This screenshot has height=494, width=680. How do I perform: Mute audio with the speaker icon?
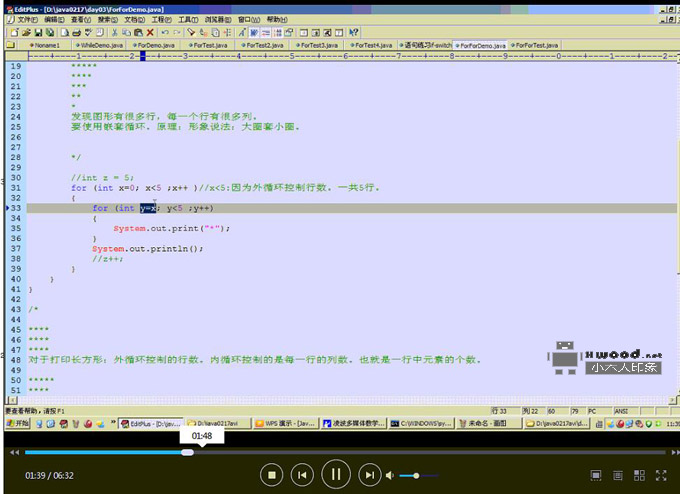[390, 475]
